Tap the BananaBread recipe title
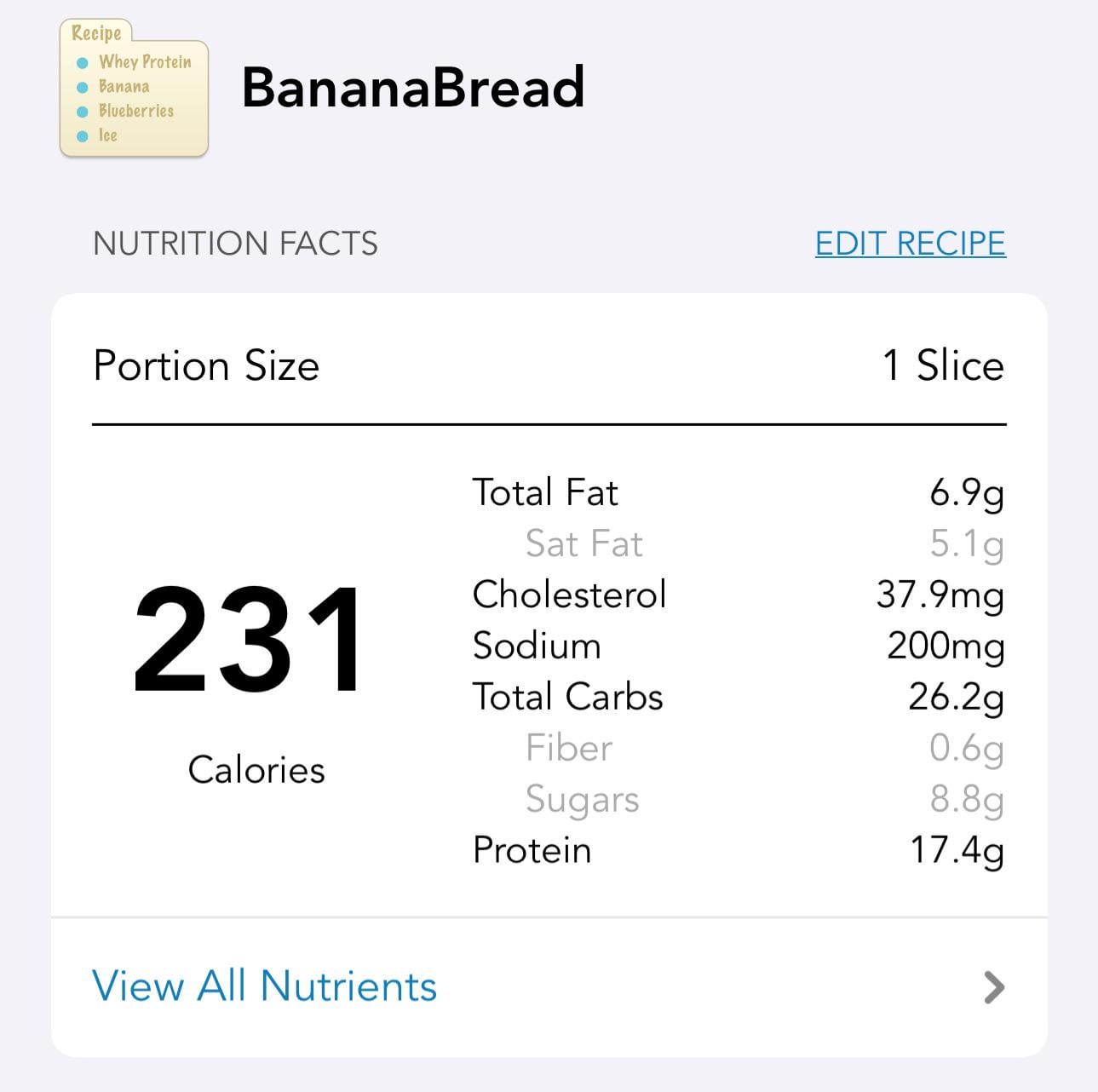This screenshot has width=1098, height=1092. pyautogui.click(x=413, y=88)
